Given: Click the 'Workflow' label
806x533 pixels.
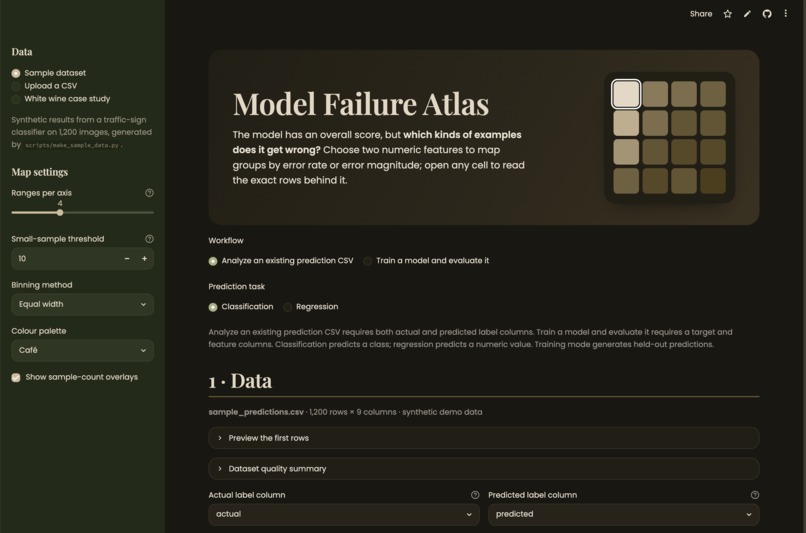Looking at the screenshot, I should 226,240.
